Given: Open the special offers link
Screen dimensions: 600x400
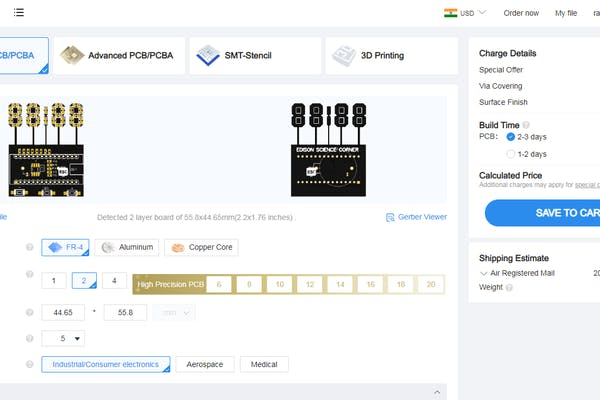Looking at the screenshot, I should point(587,184).
